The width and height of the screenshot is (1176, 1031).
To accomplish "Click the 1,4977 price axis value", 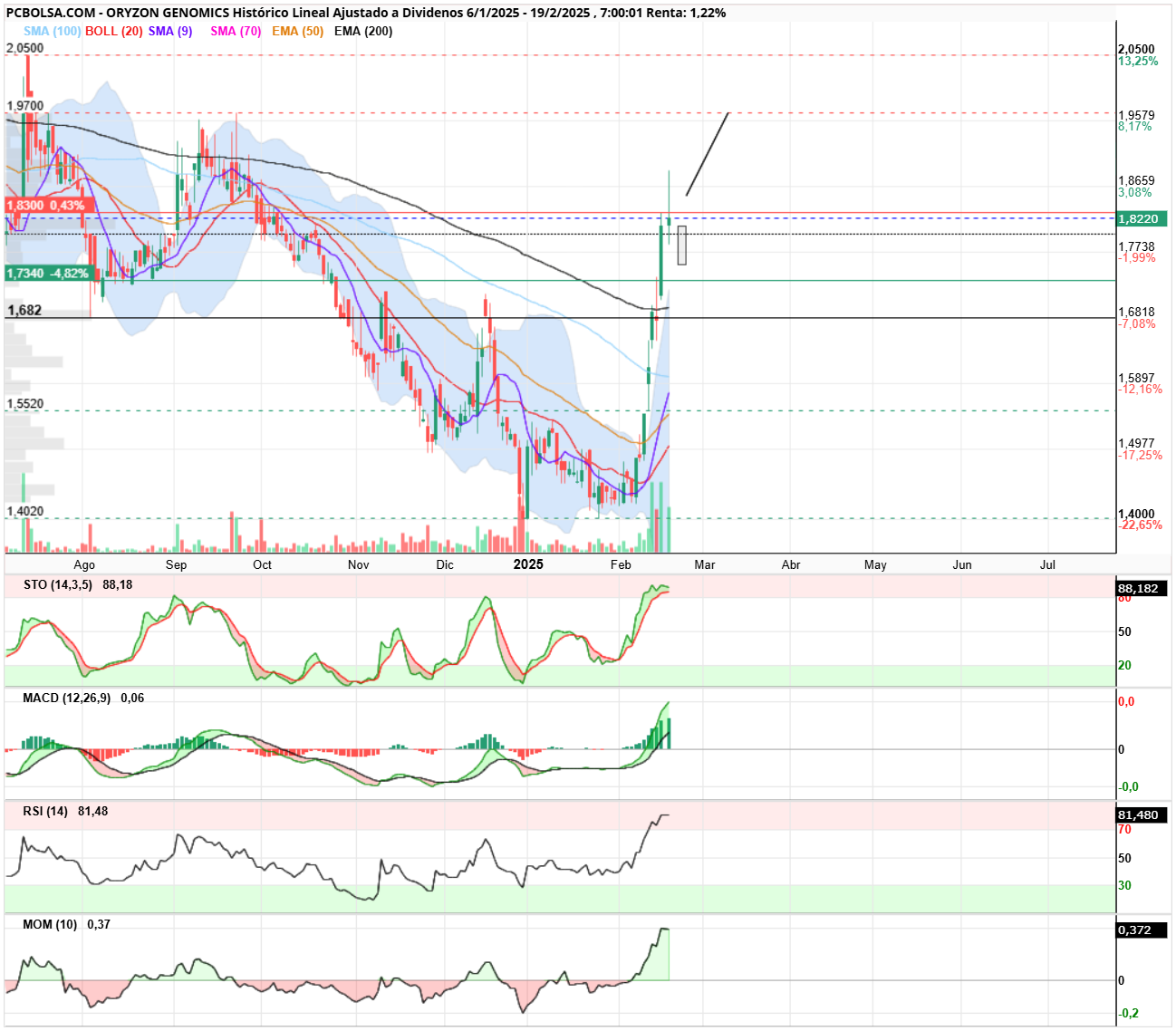I will (x=1136, y=444).
